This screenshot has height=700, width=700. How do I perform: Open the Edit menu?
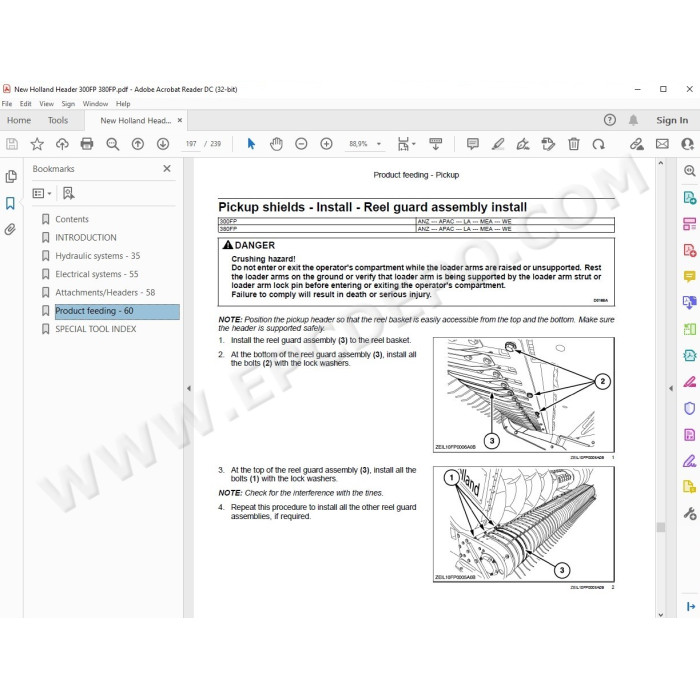(x=25, y=104)
